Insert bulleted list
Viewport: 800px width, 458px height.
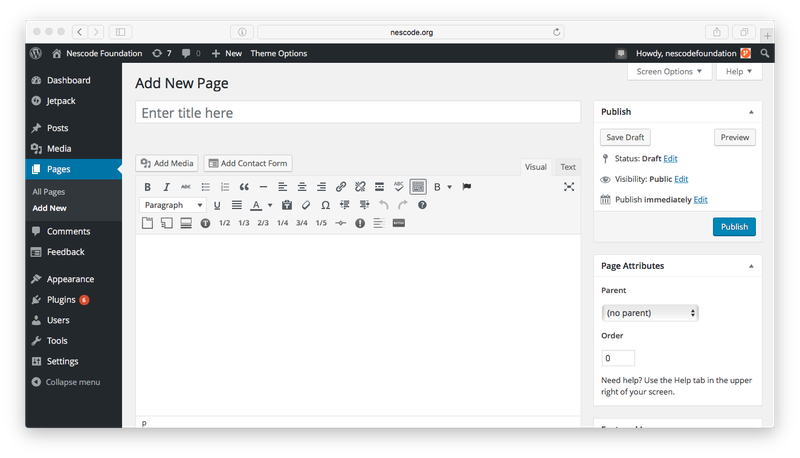(205, 187)
